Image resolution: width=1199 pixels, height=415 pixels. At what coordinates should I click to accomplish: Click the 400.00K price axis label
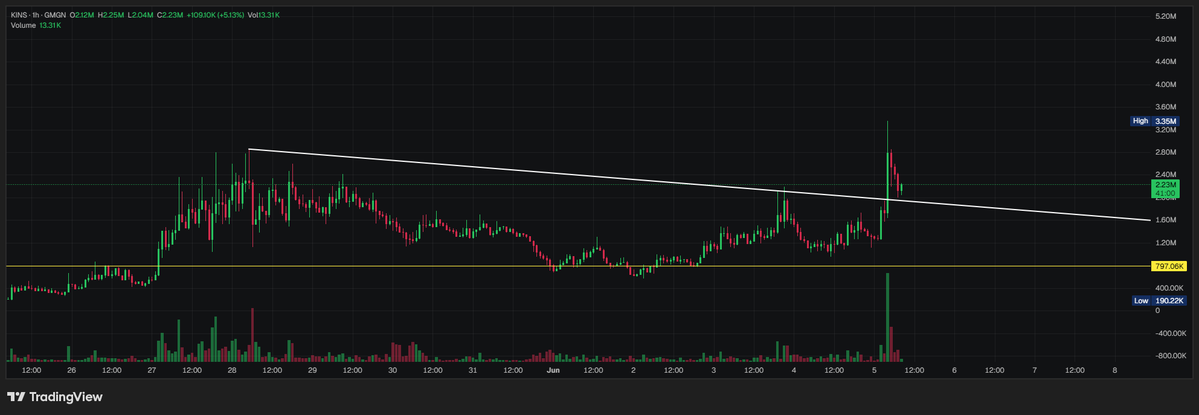coord(1169,288)
